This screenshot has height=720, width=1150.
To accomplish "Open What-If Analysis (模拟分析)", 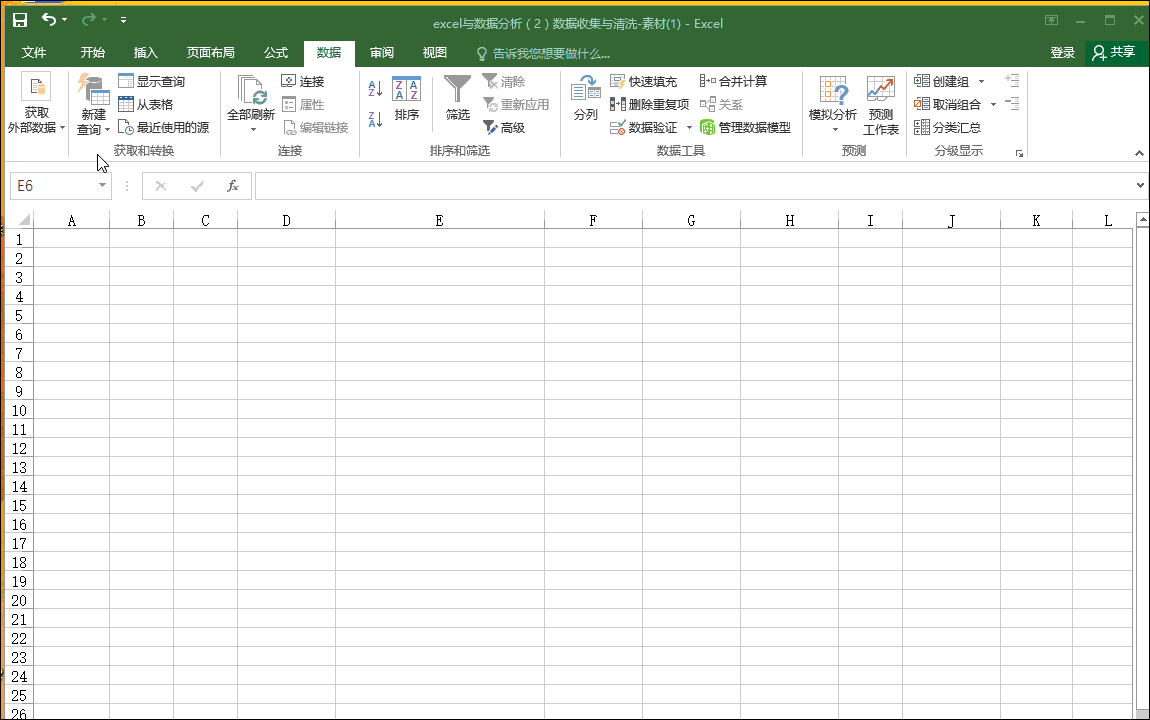I will (x=833, y=104).
